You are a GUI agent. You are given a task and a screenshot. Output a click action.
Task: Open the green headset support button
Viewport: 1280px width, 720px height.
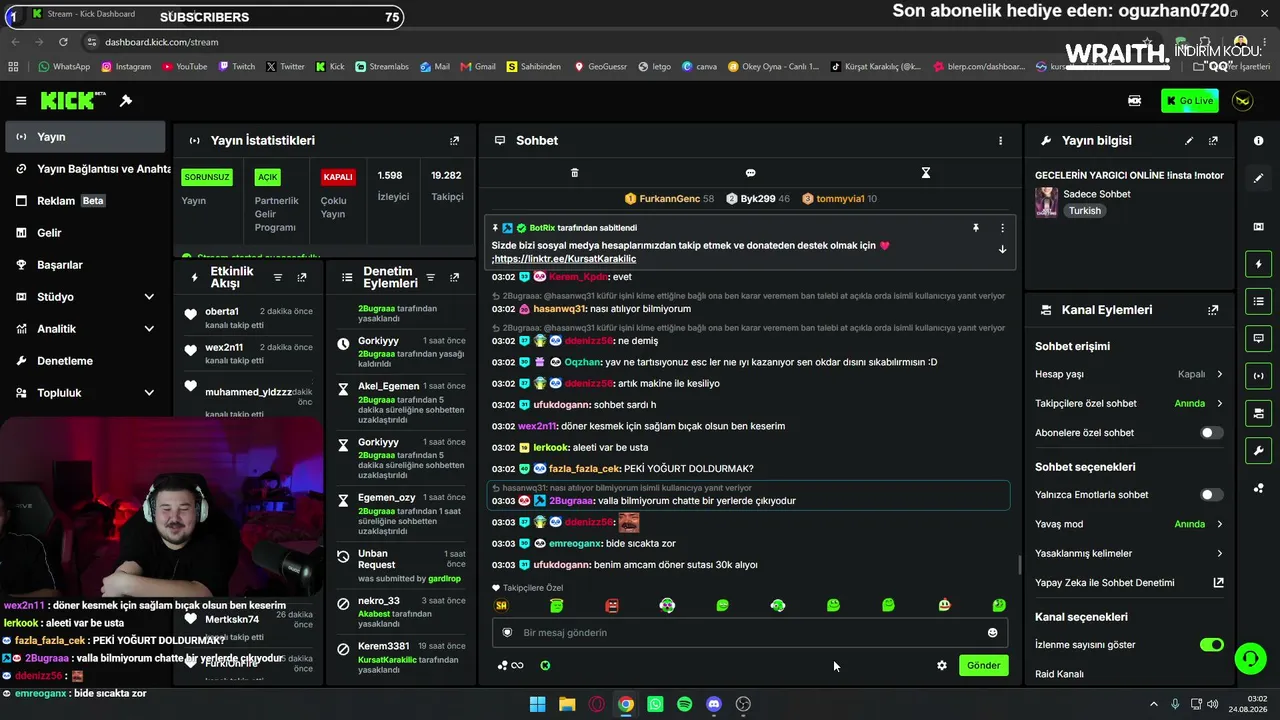pos(1250,658)
